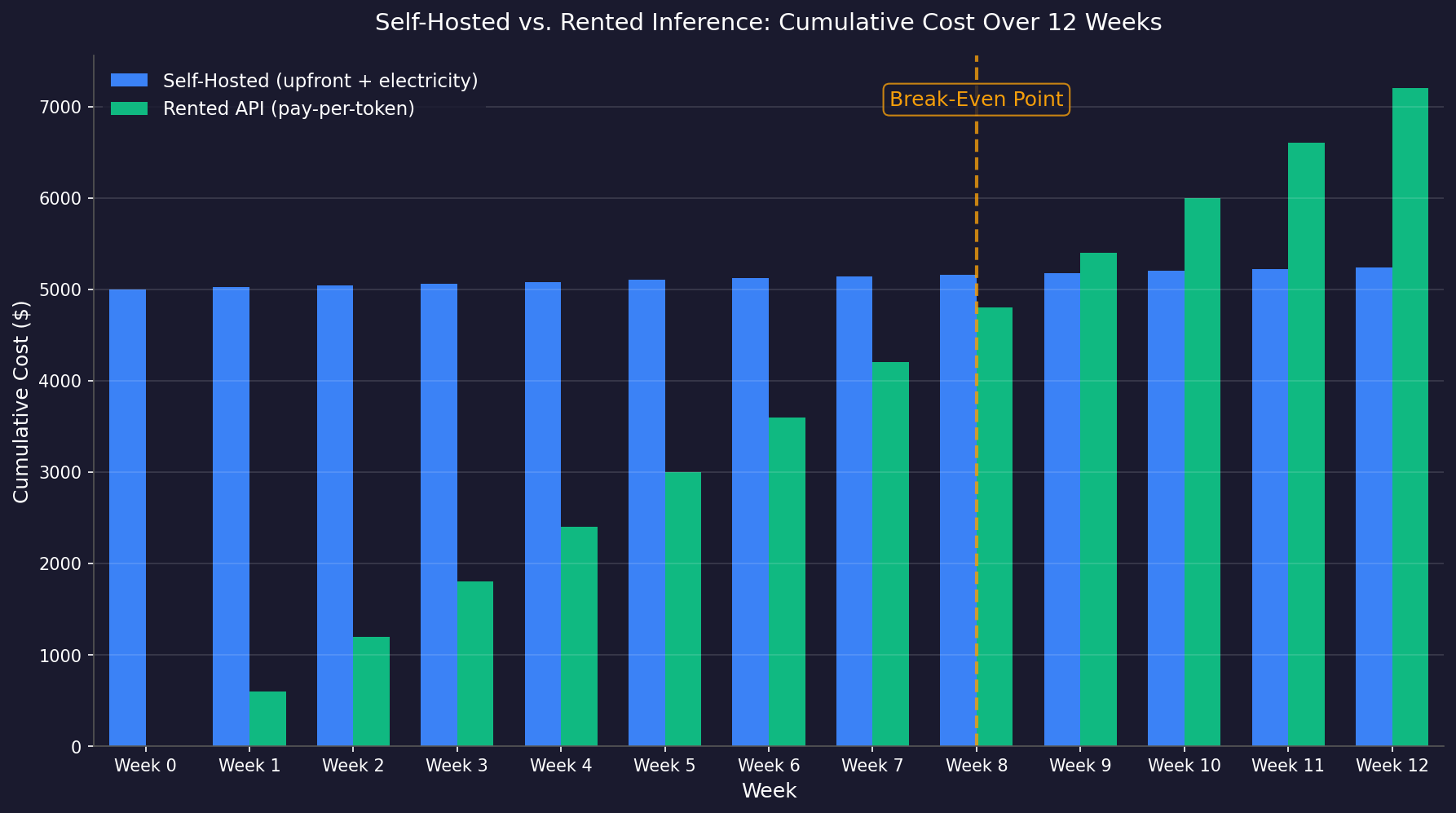Click the 'Week 9' axis tick label
This screenshot has width=1456, height=813.
pos(1080,766)
